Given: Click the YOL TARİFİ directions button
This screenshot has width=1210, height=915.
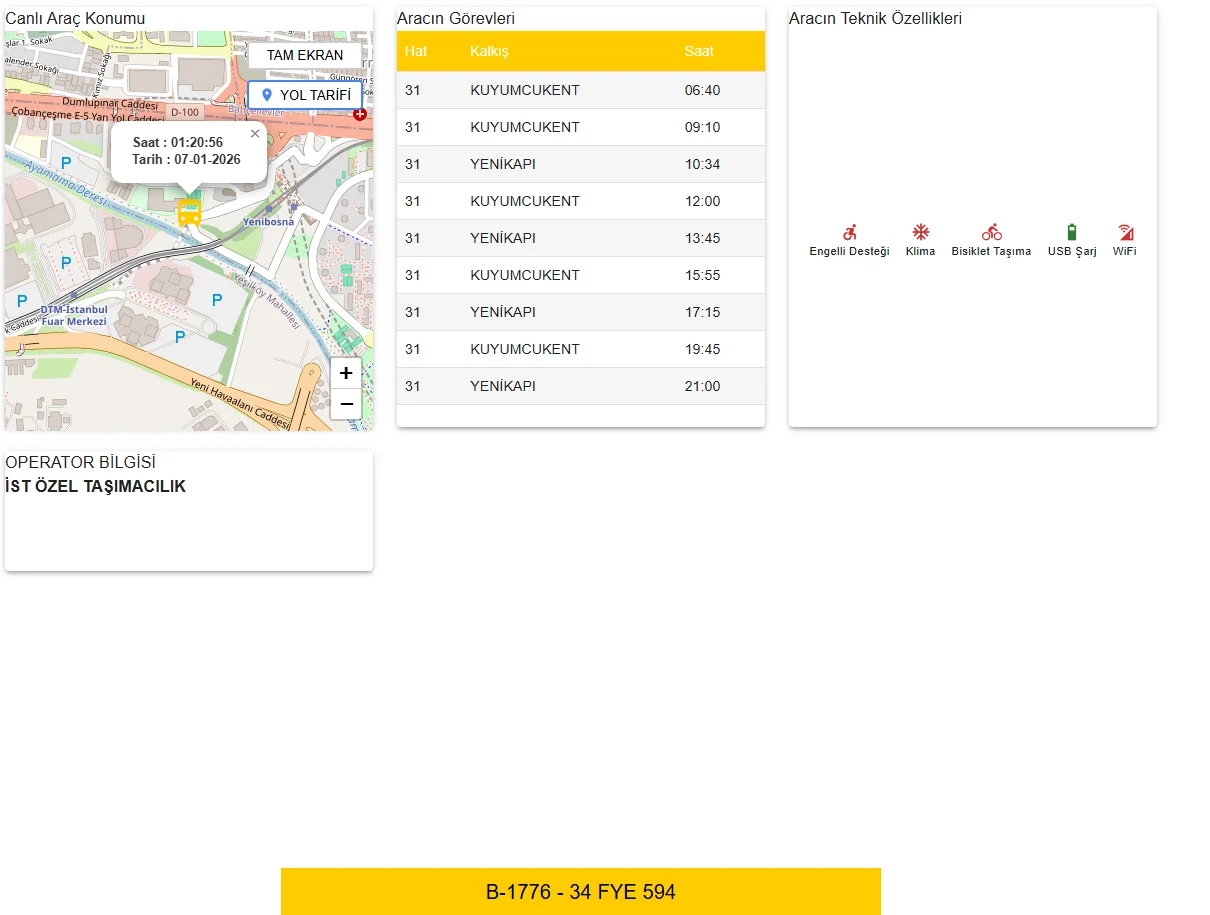Looking at the screenshot, I should pyautogui.click(x=305, y=95).
